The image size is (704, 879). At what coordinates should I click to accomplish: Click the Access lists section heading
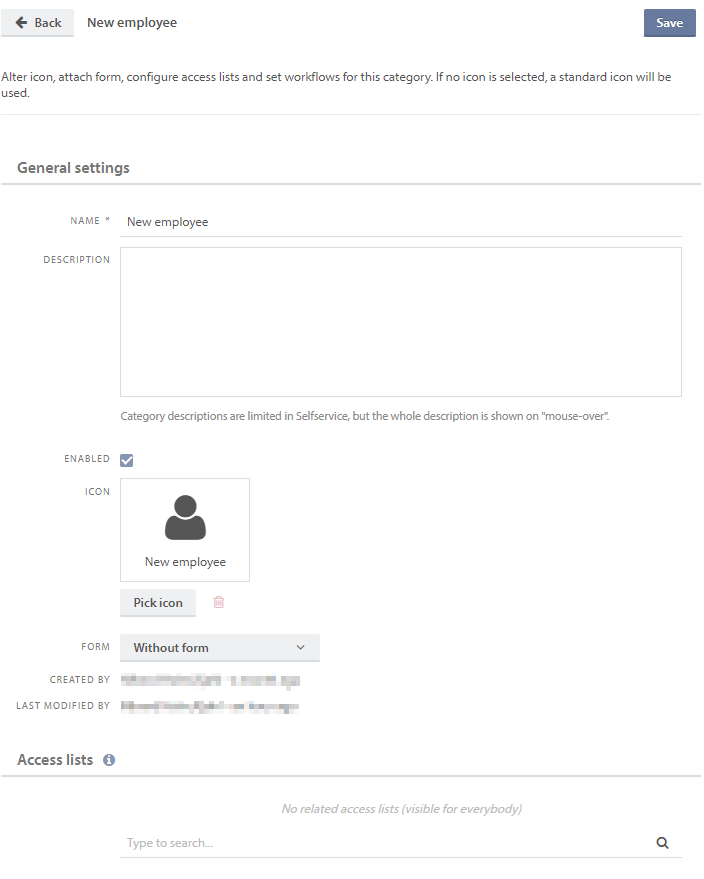[55, 760]
